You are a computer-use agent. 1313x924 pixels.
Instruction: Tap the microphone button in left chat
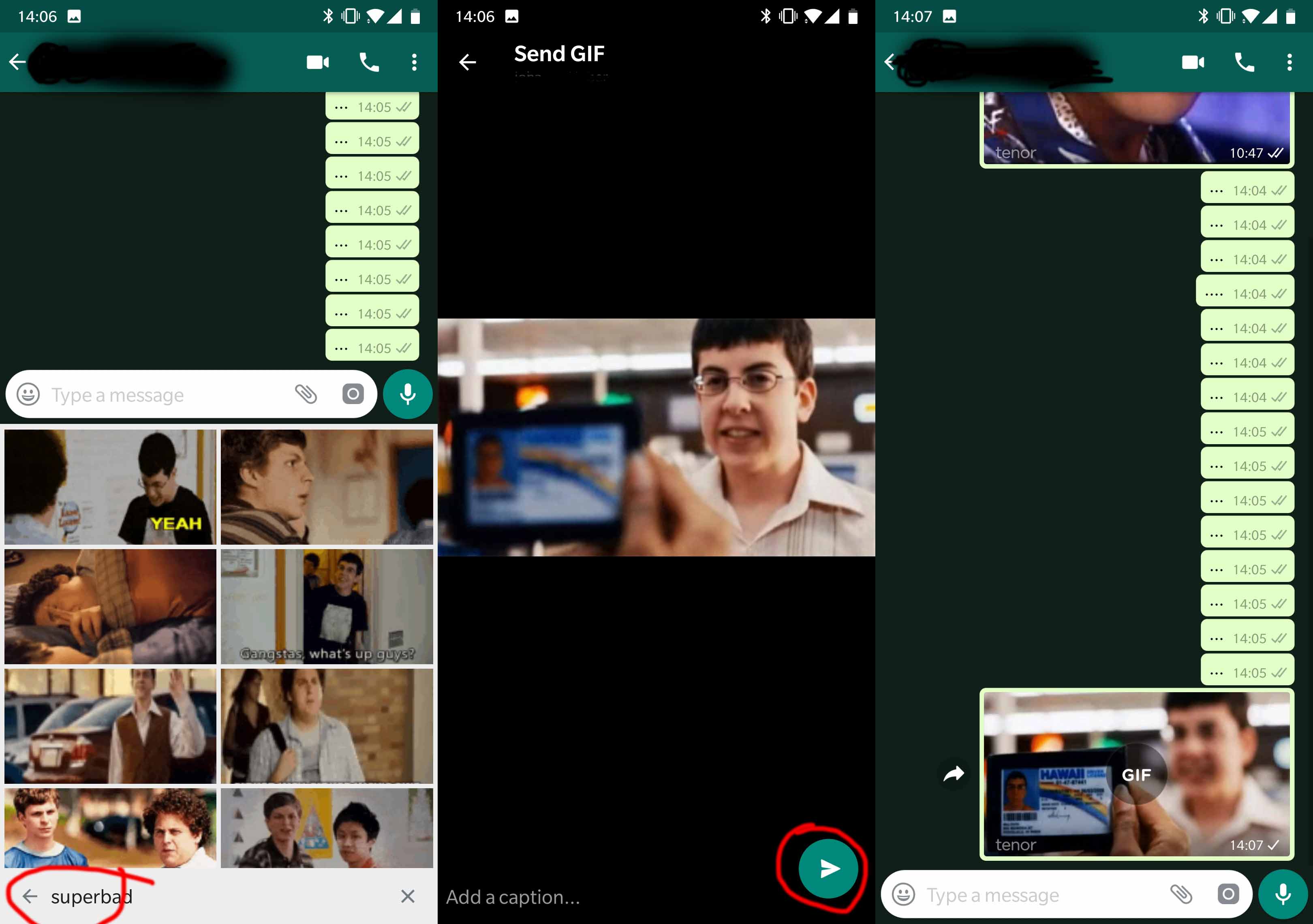pos(407,394)
